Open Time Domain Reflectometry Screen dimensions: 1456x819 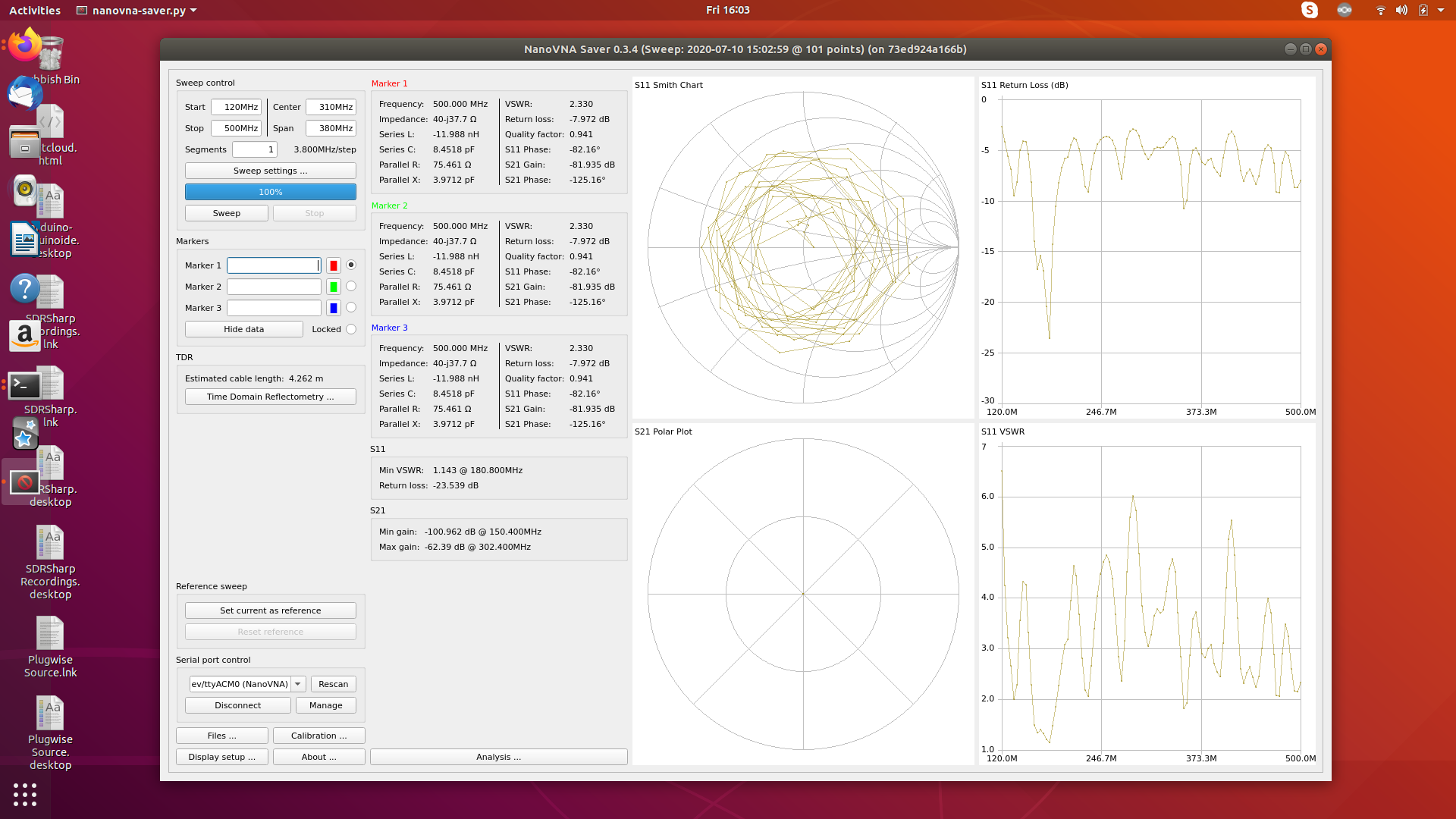tap(270, 396)
